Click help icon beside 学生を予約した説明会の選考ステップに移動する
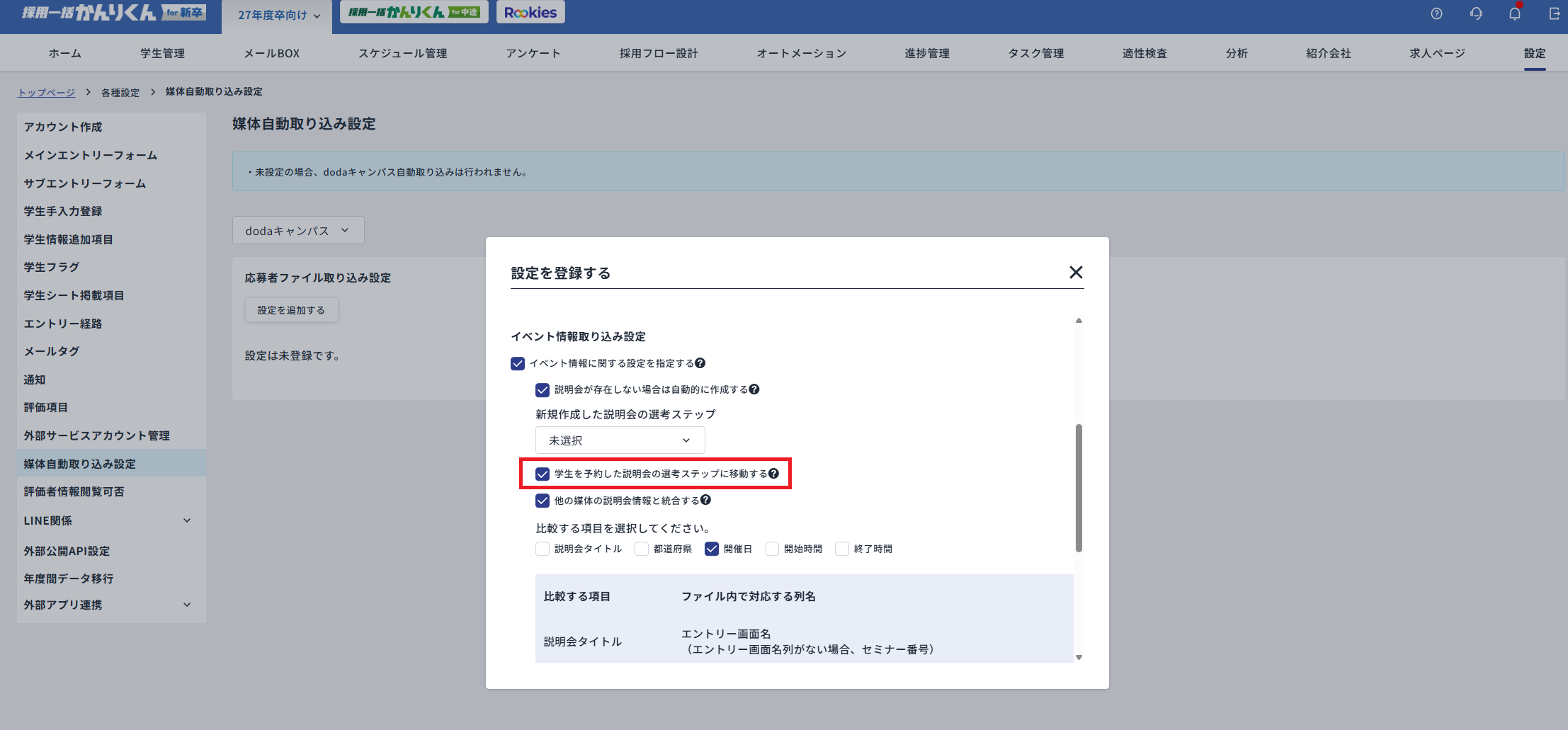The height and width of the screenshot is (730, 1568). pyautogui.click(x=773, y=474)
